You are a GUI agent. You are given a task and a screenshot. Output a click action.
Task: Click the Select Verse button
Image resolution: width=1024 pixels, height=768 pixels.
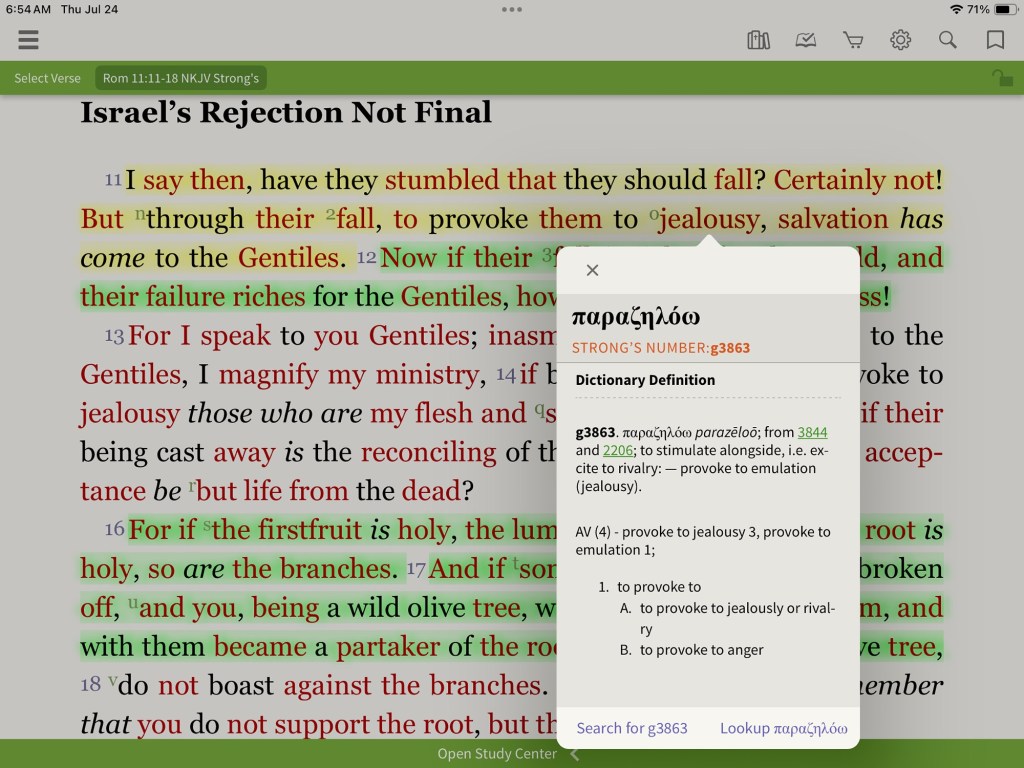[47, 78]
